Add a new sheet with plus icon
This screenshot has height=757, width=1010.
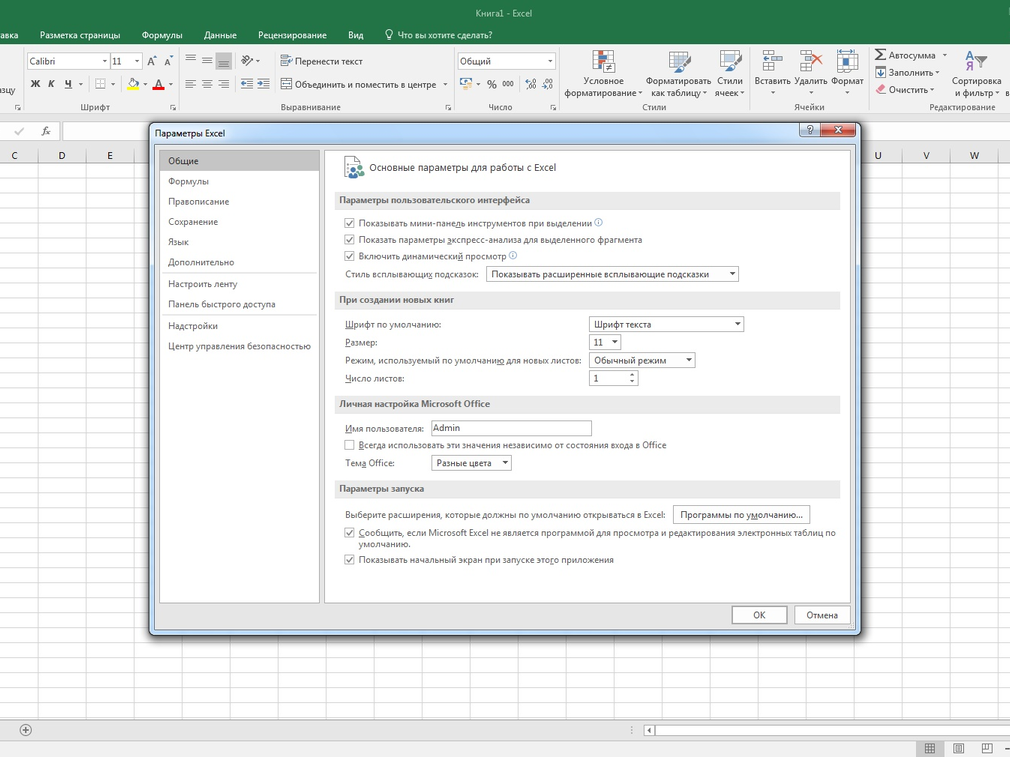tap(26, 730)
